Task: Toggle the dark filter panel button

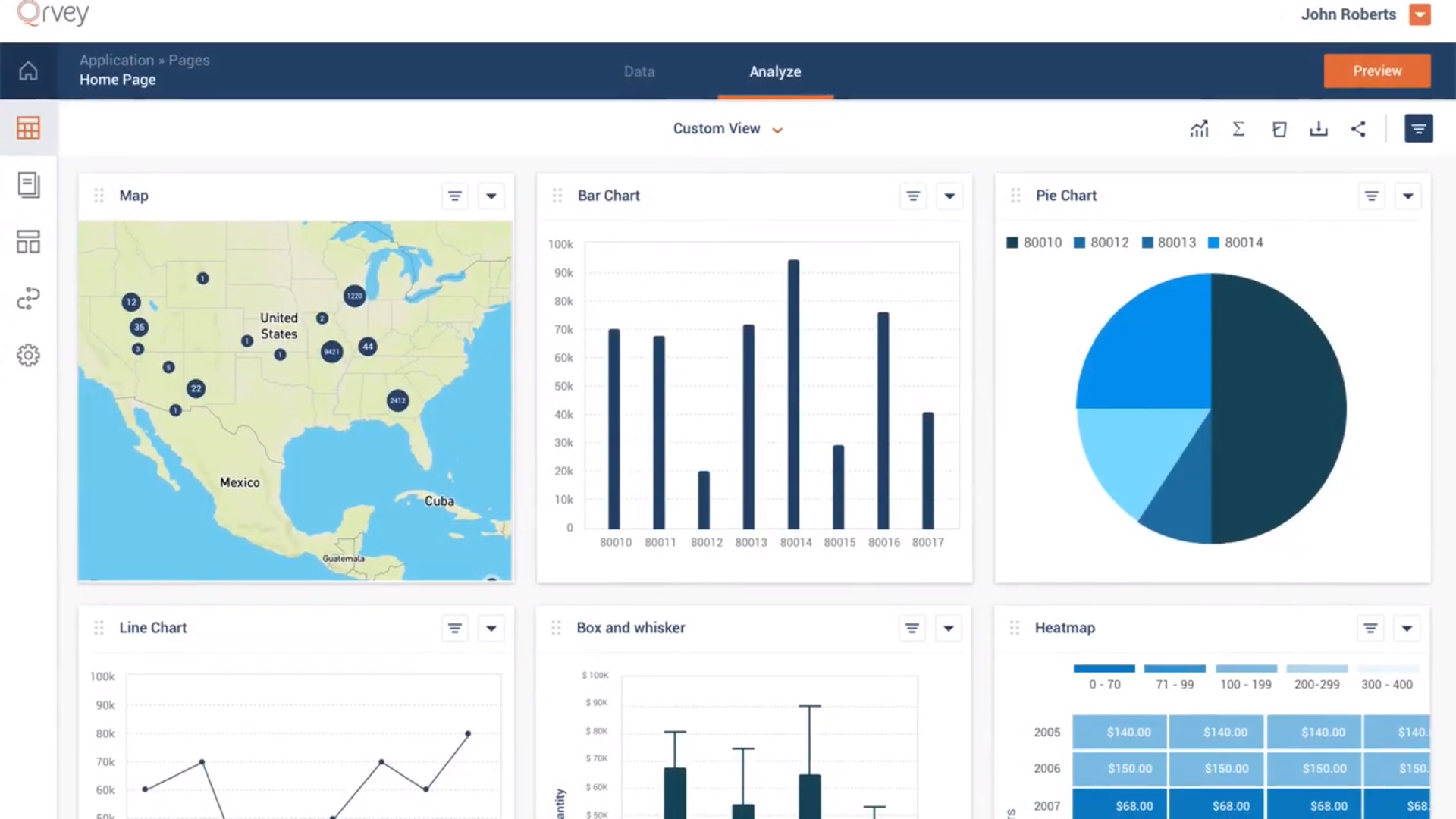Action: tap(1418, 129)
